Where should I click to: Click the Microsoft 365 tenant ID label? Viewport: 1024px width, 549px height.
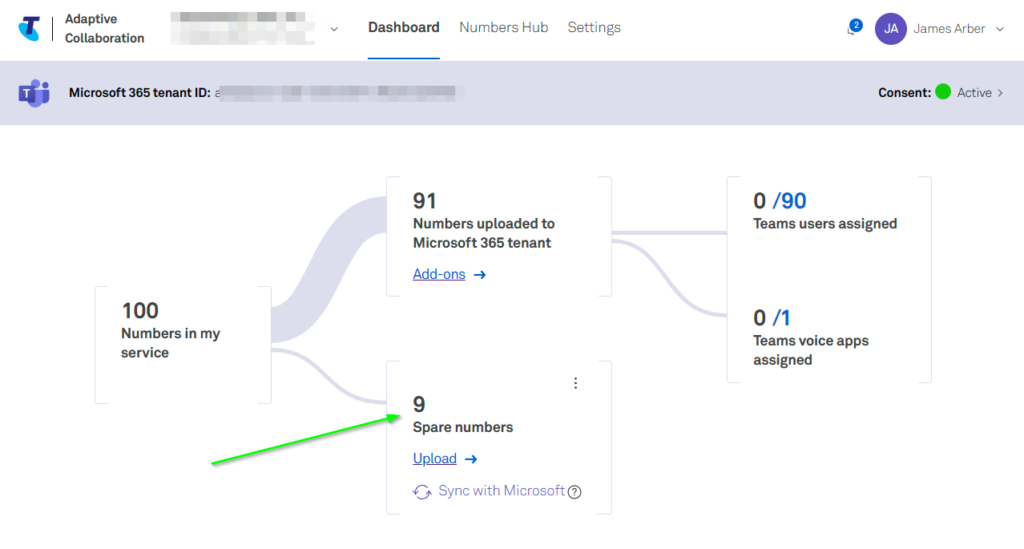[x=140, y=93]
